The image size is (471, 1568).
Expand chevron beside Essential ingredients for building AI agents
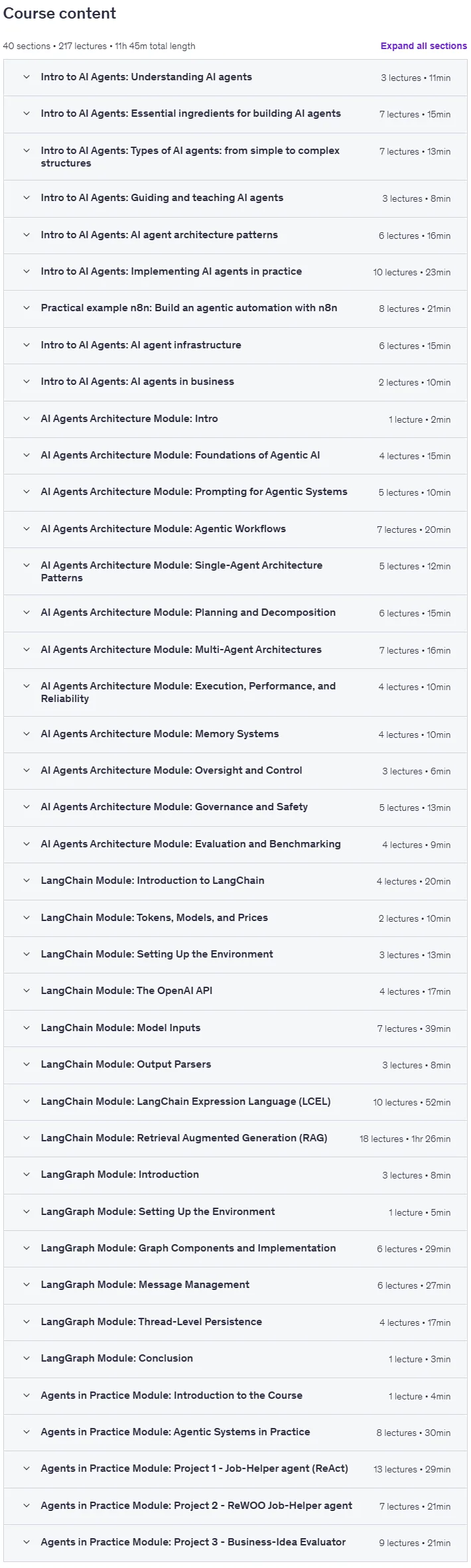27,113
